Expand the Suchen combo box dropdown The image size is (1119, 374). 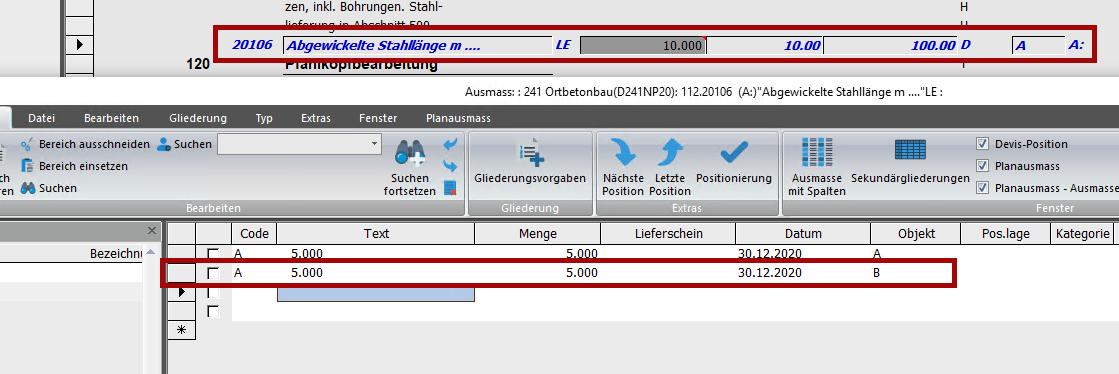click(x=375, y=143)
